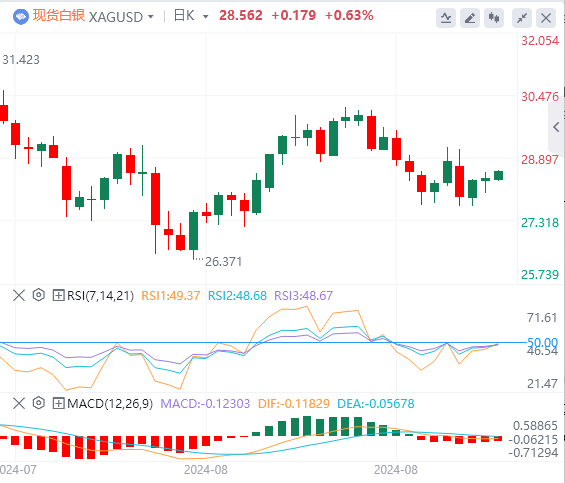Image resolution: width=565 pixels, height=483 pixels.
Task: Open MACD indicator settings hexagon icon
Action: 39,403
